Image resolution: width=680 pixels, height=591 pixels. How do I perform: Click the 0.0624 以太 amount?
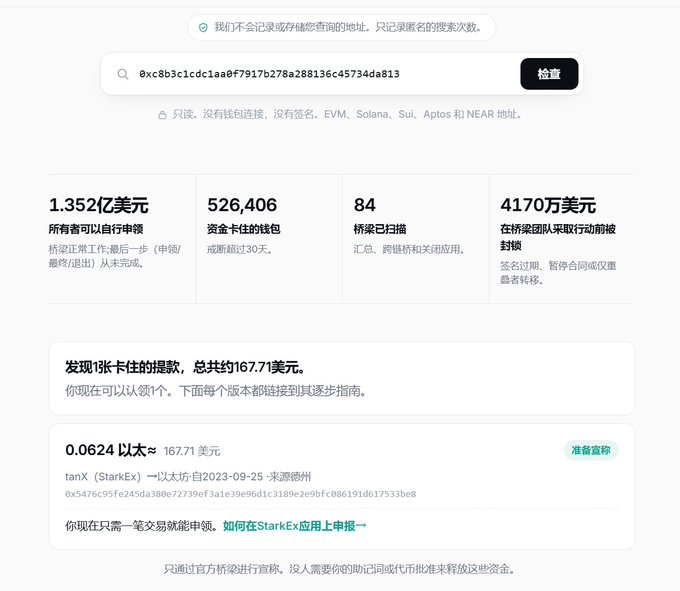111,450
